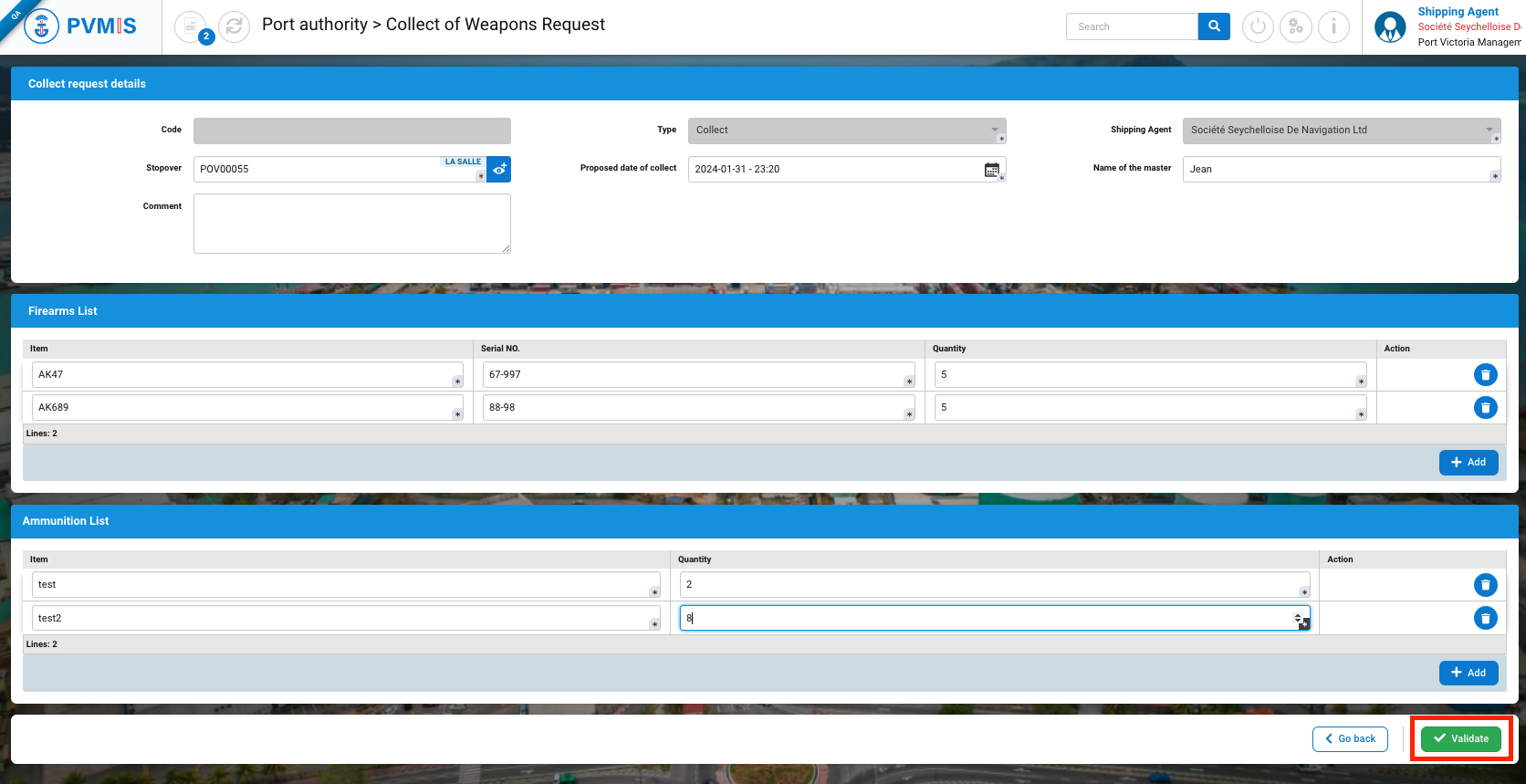Click the search magnifier button
Viewport: 1526px width, 784px height.
1214,26
